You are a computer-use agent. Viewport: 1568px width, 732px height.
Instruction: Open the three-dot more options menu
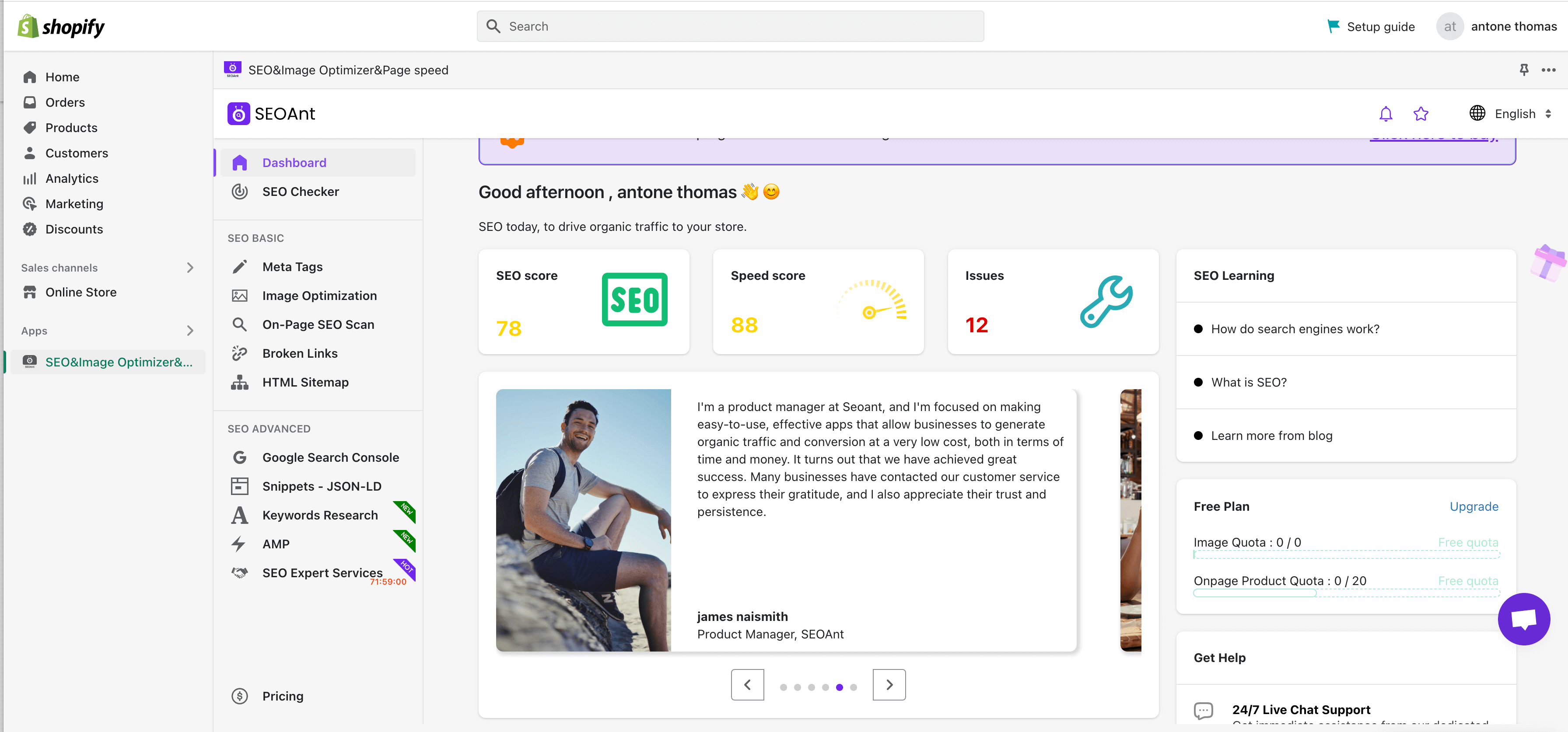pos(1548,70)
